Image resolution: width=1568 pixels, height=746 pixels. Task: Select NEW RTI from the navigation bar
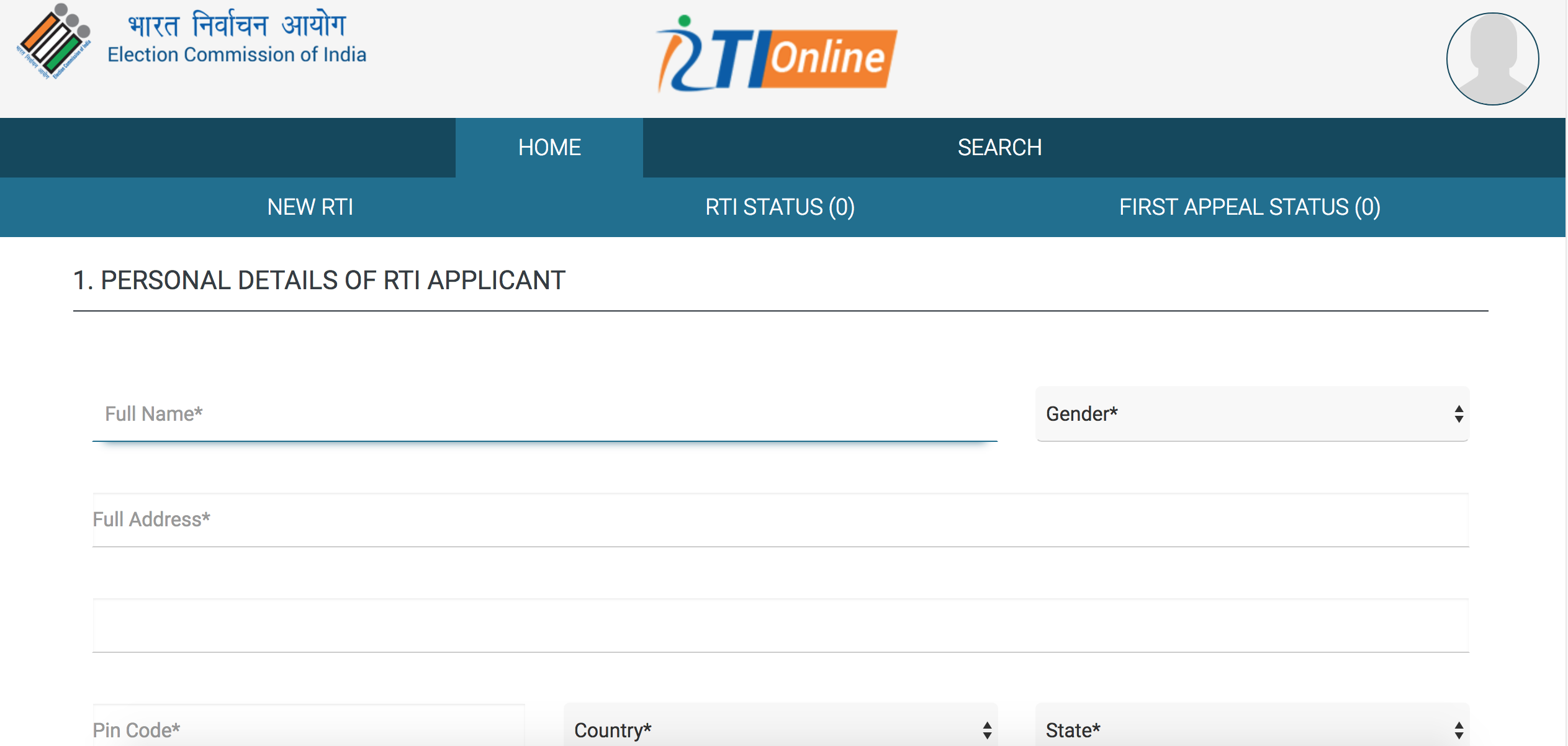point(309,207)
